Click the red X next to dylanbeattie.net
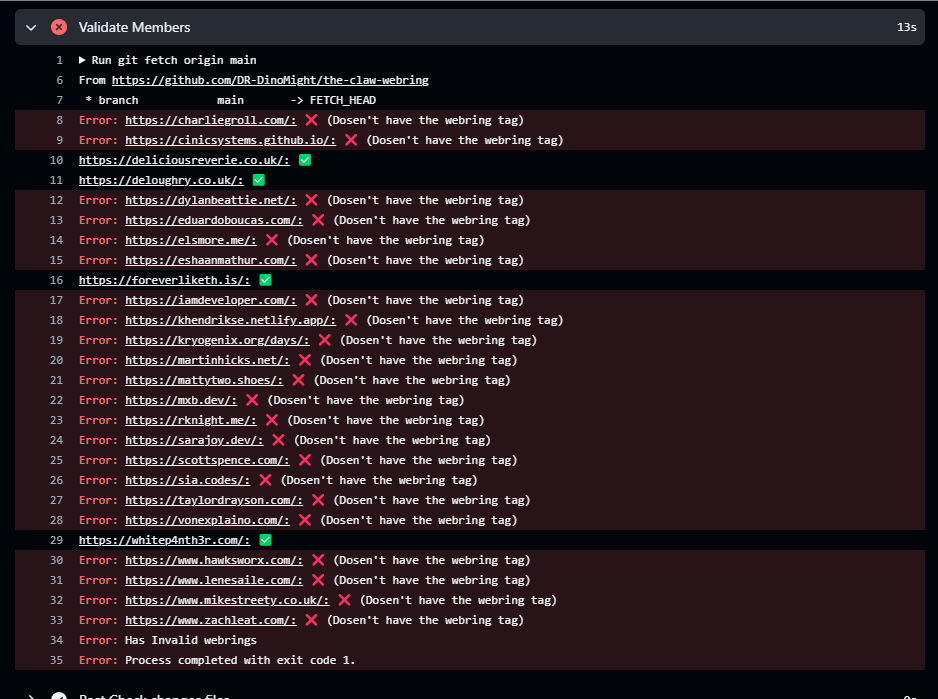938x699 pixels. pyautogui.click(x=311, y=200)
